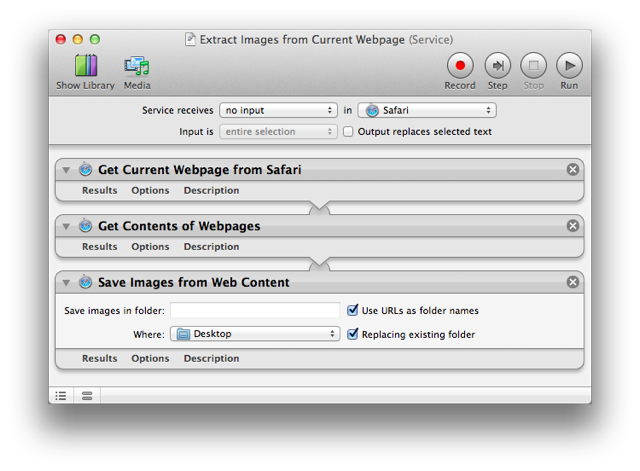Open the Safari application dropdown
The image size is (640, 471).
click(x=427, y=110)
